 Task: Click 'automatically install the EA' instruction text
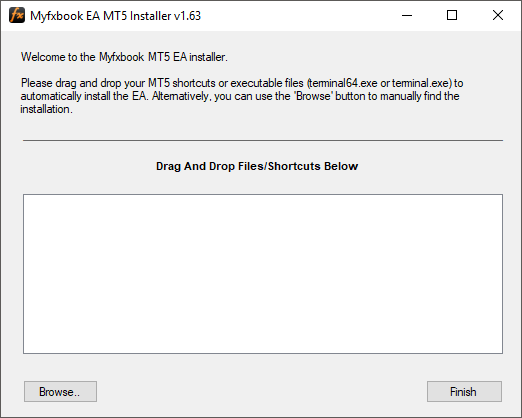[x=84, y=96]
